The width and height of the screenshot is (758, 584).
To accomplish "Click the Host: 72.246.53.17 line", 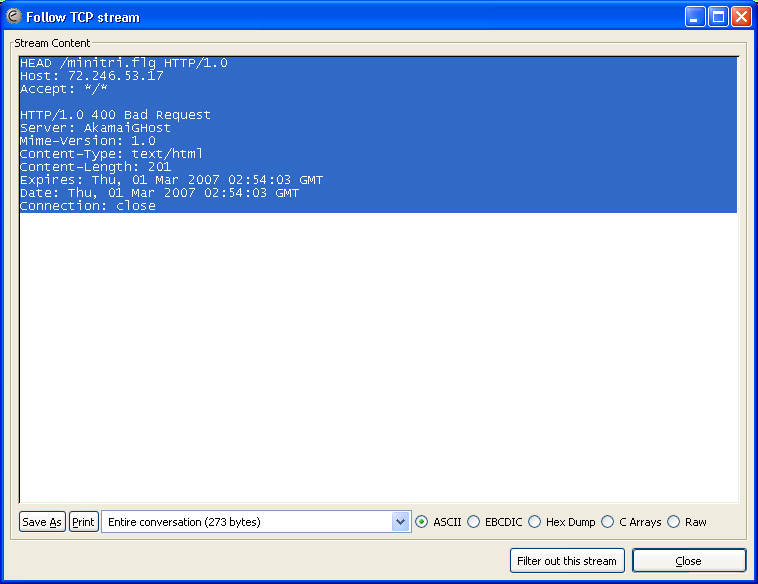I will click(x=92, y=76).
